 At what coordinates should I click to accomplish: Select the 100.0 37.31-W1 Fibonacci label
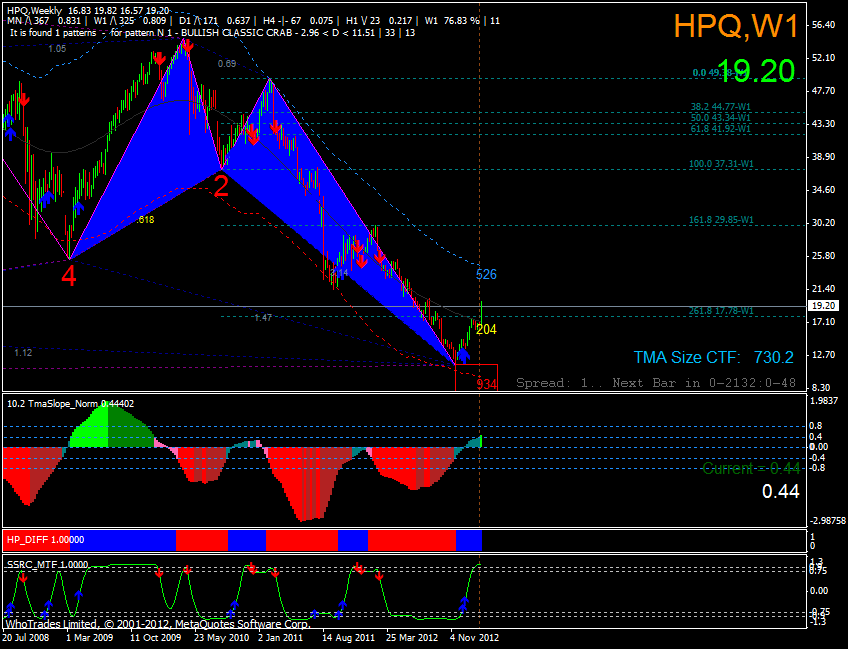tap(721, 164)
